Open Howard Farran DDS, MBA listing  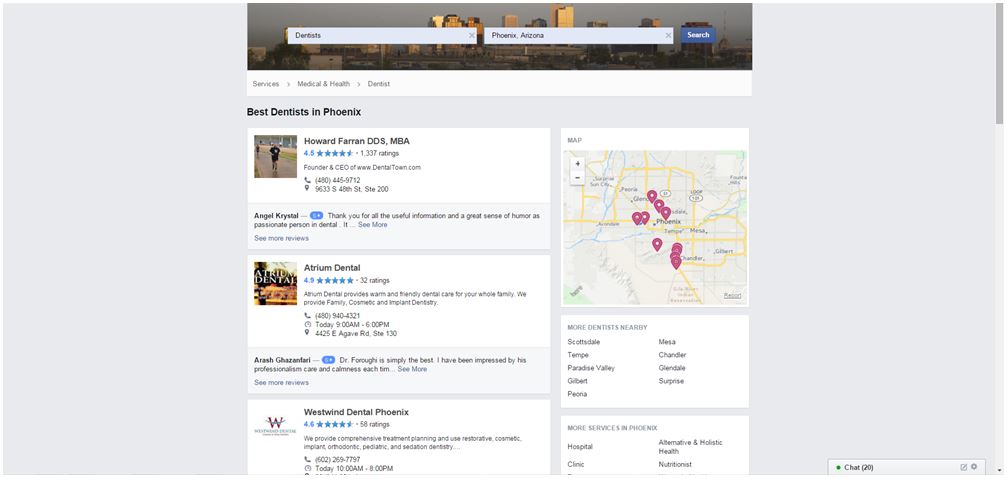tap(356, 141)
